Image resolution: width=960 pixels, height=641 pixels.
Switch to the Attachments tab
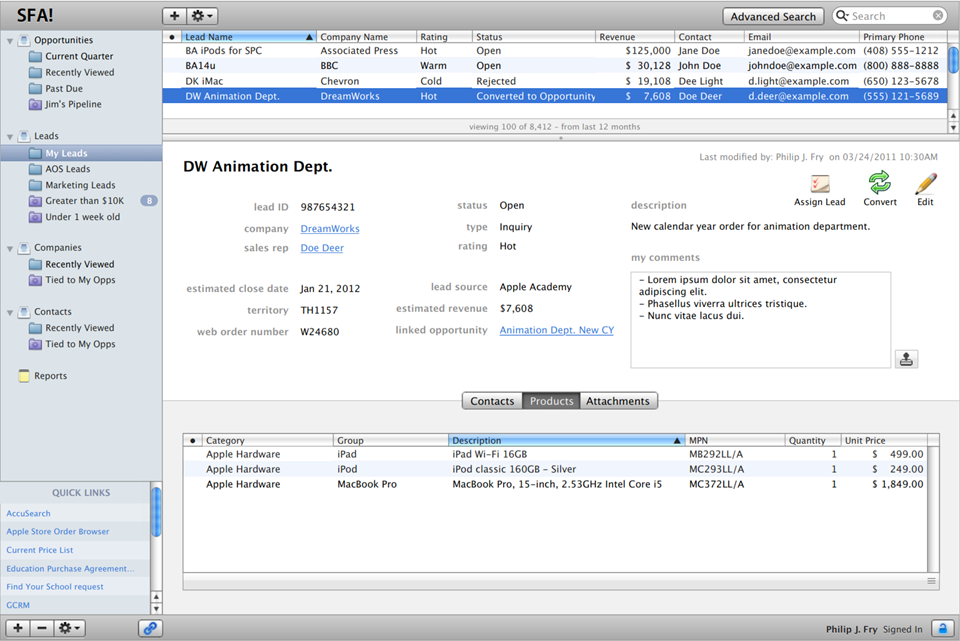pos(618,401)
